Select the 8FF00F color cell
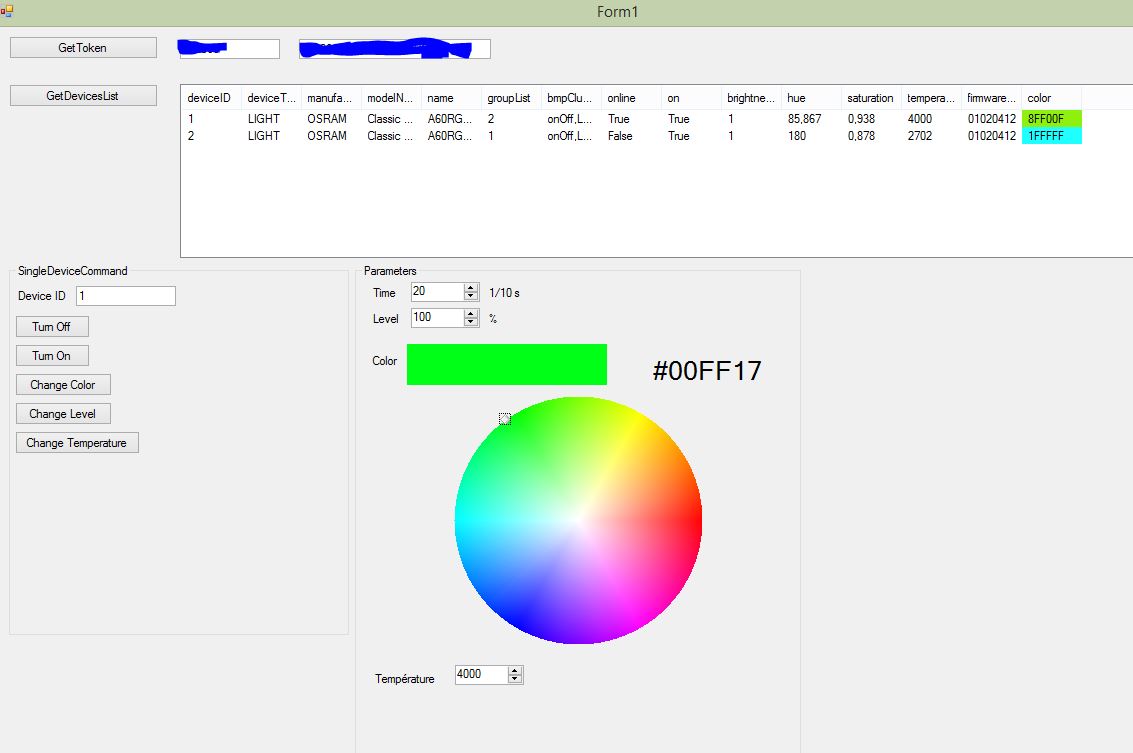The image size is (1133, 753). click(x=1051, y=119)
